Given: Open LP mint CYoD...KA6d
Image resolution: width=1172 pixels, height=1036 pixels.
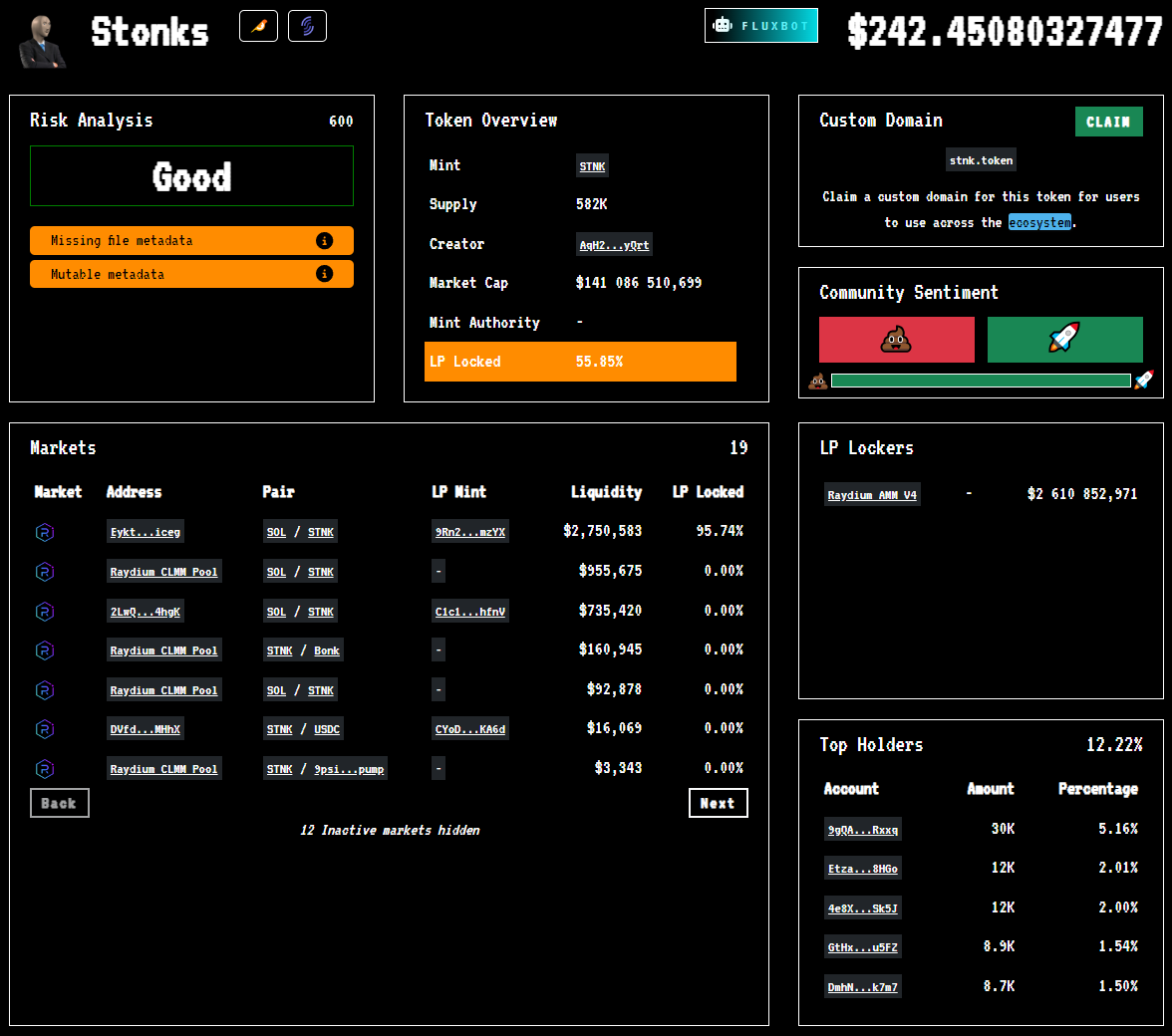Looking at the screenshot, I should (x=470, y=729).
